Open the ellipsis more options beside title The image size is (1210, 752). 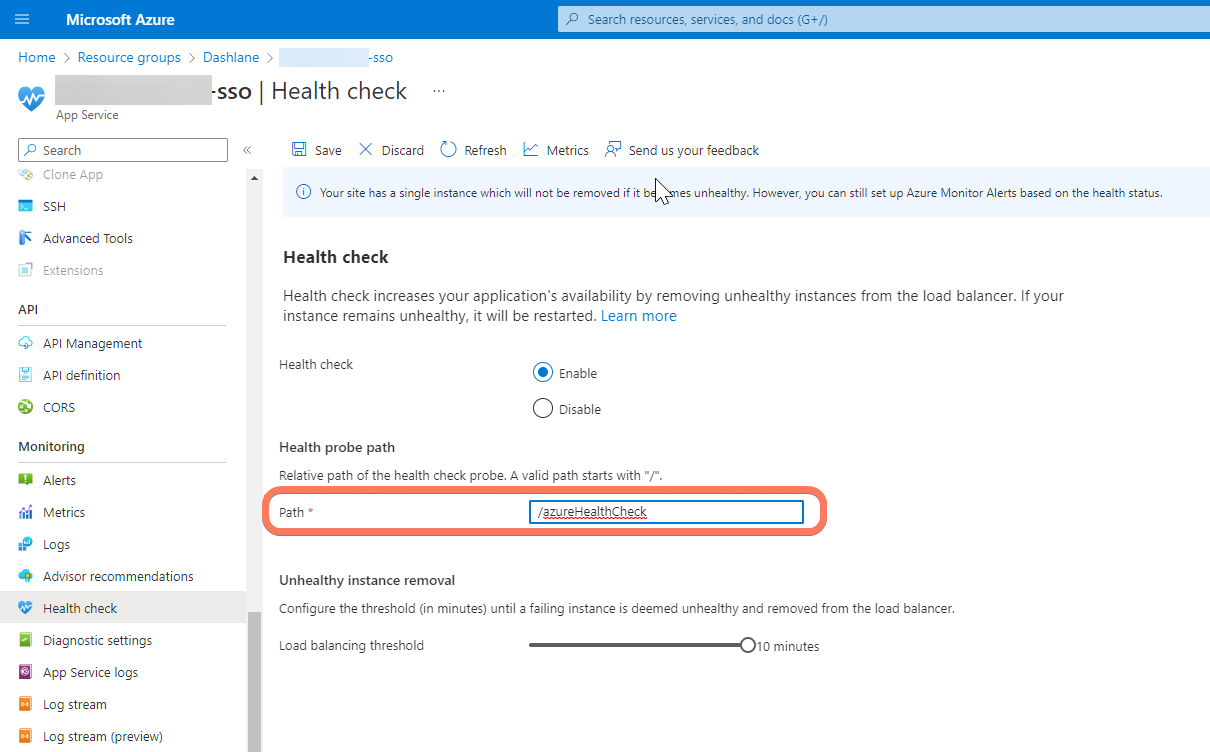point(438,91)
